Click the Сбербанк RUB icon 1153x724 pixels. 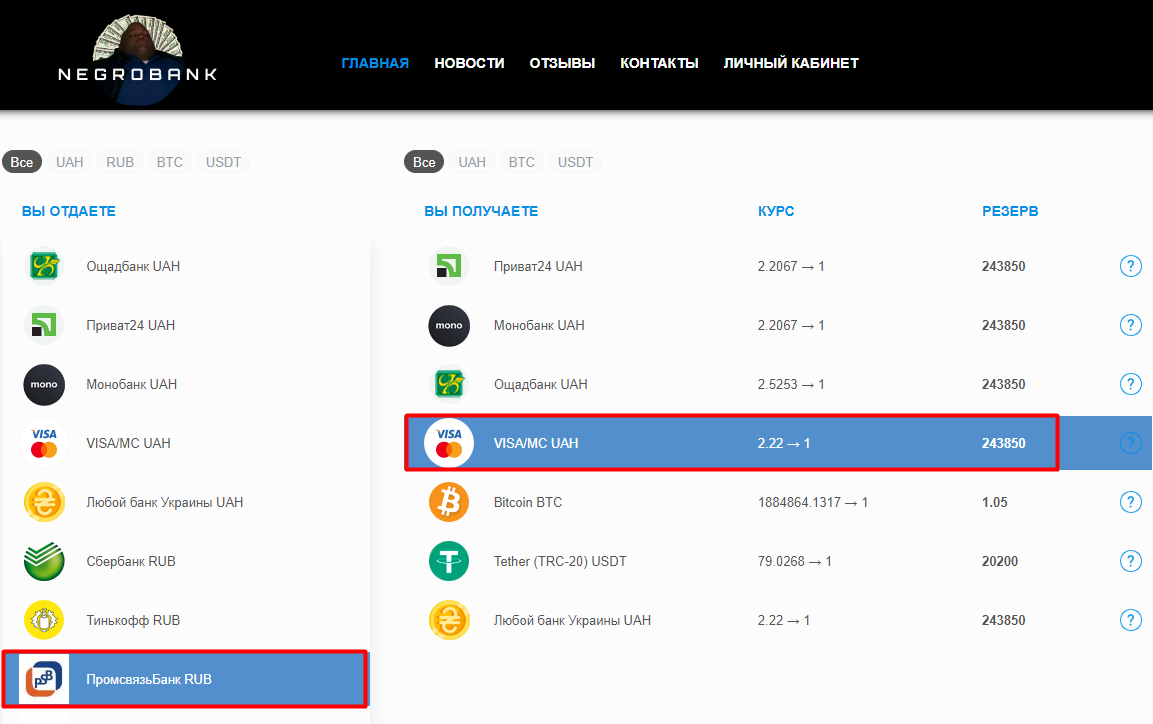point(44,561)
